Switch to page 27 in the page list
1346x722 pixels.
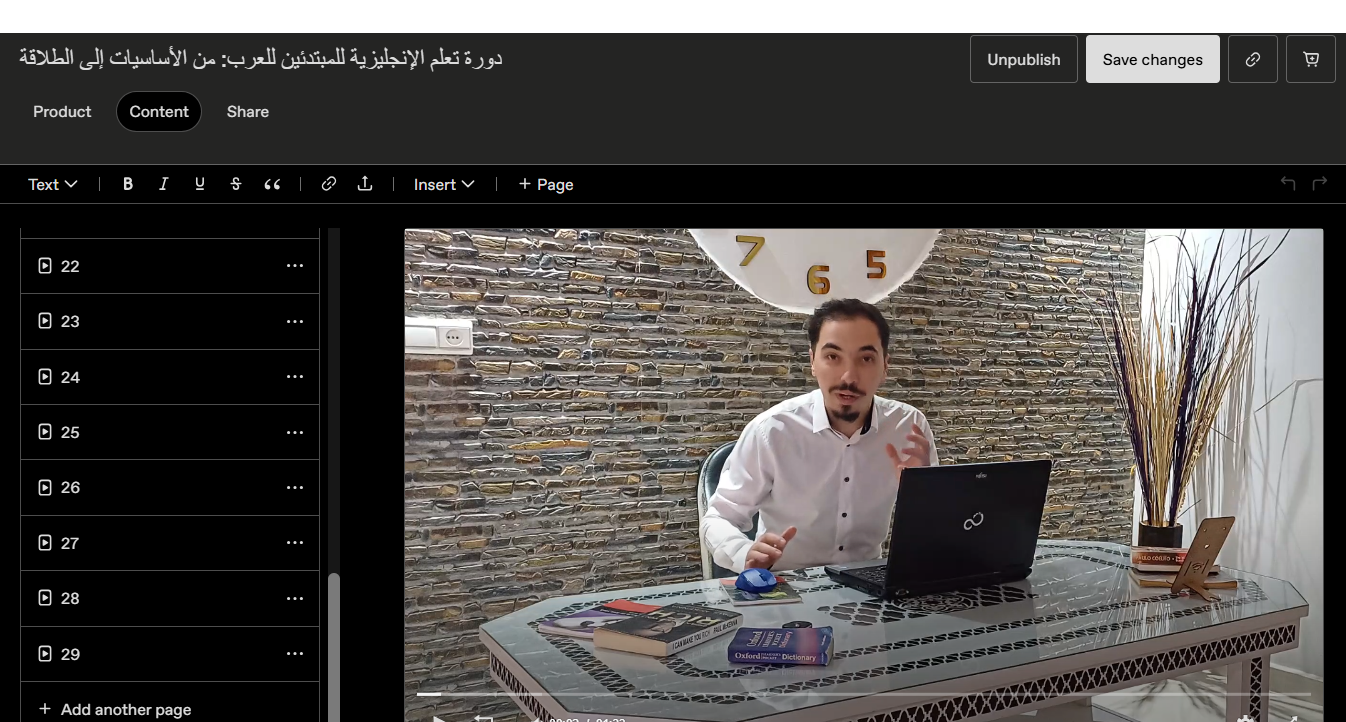pyautogui.click(x=170, y=543)
